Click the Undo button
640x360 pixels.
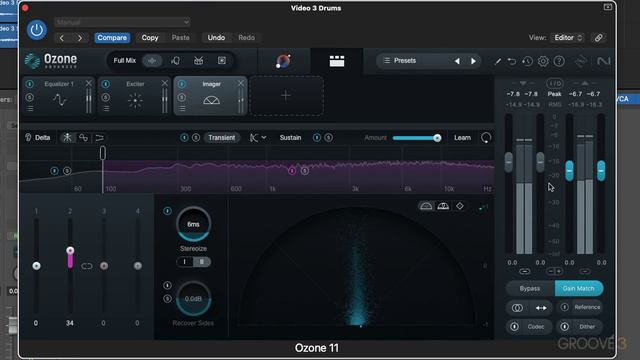(216, 38)
